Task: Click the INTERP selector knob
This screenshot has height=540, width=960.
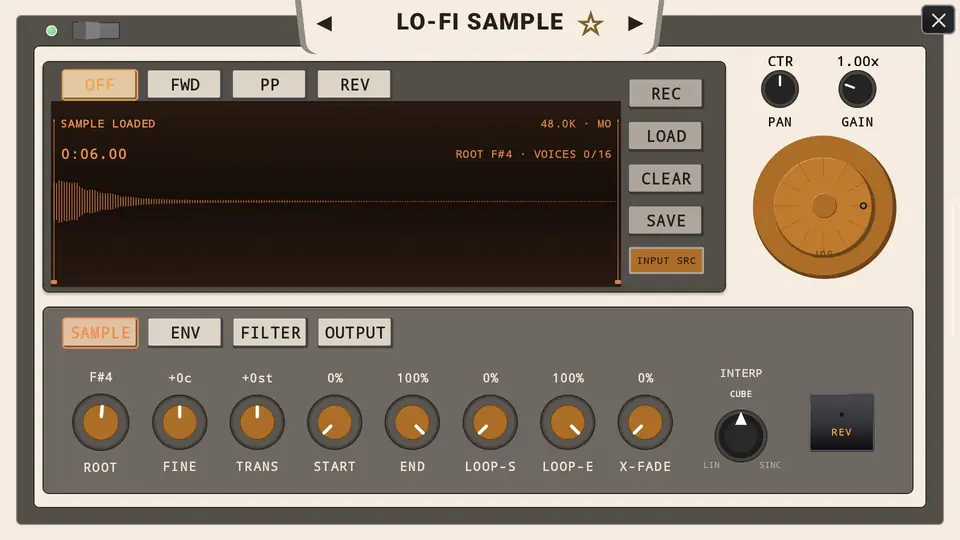Action: (740, 435)
